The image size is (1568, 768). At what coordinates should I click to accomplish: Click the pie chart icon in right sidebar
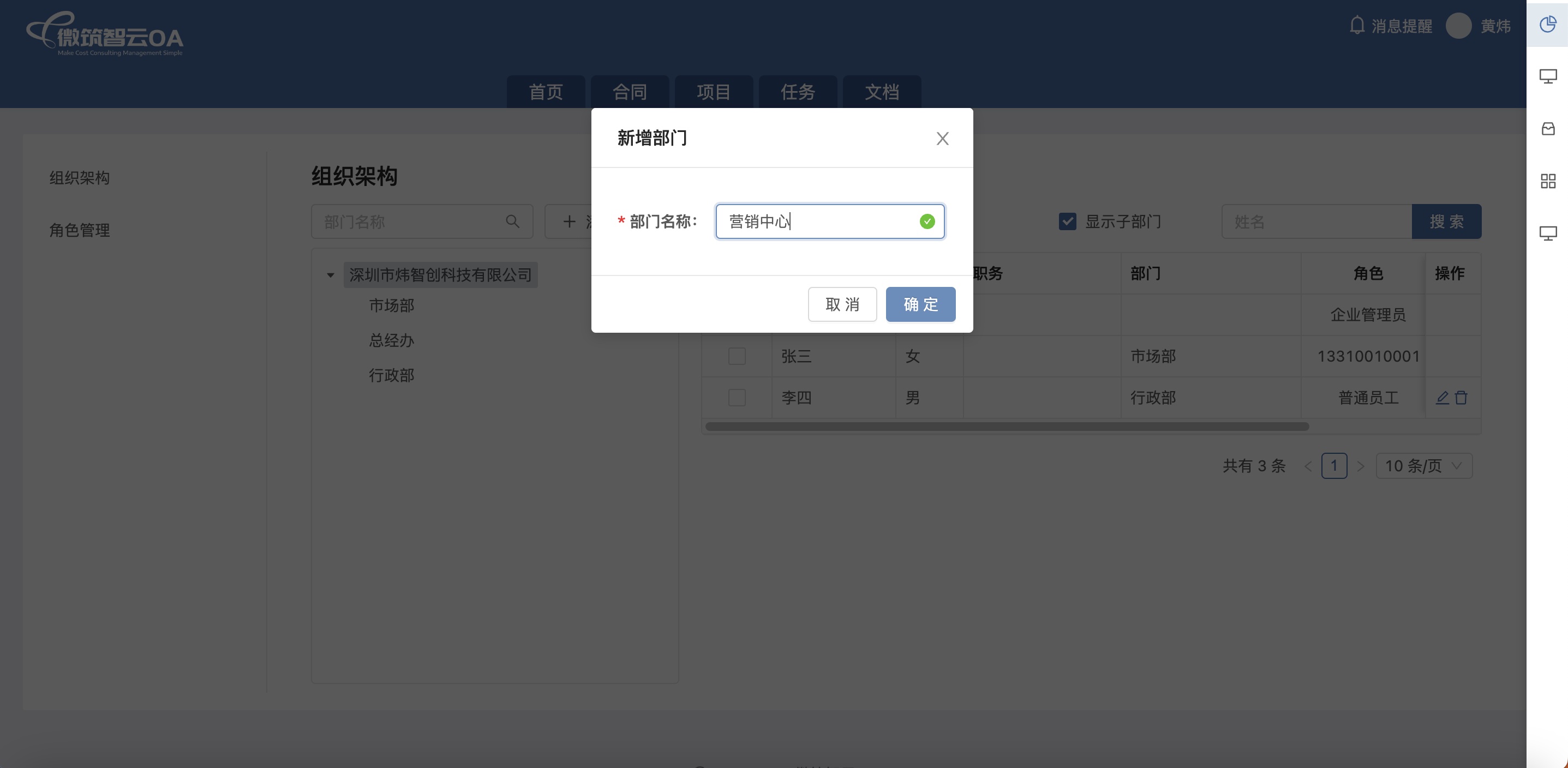(x=1547, y=25)
